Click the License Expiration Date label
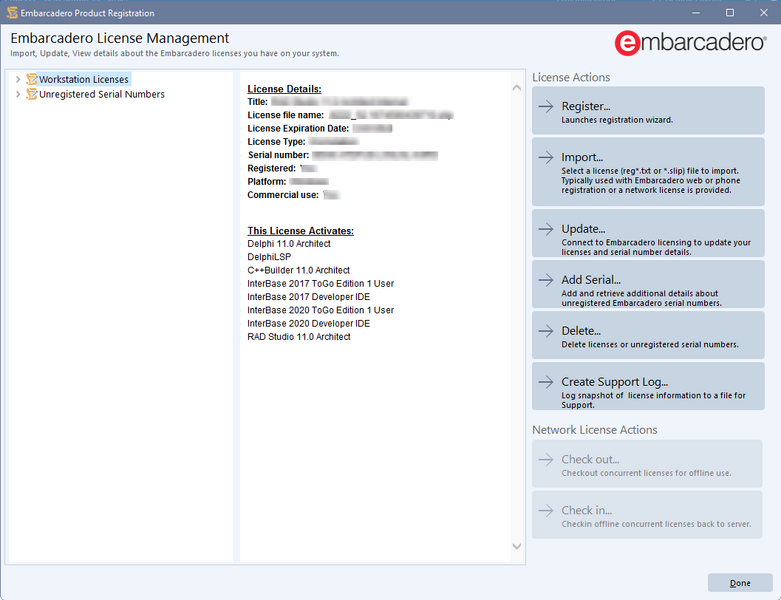781x600 pixels. [298, 128]
